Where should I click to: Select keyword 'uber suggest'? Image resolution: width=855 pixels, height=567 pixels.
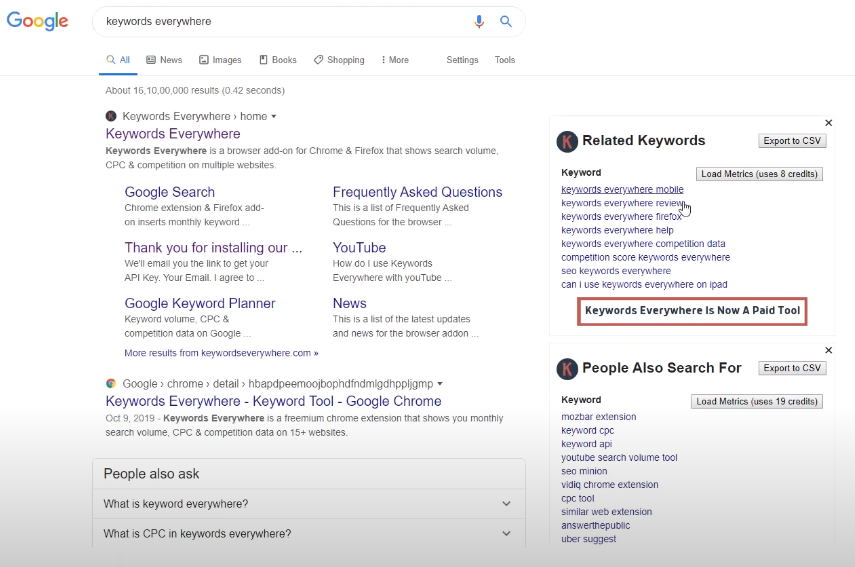[x=589, y=539]
